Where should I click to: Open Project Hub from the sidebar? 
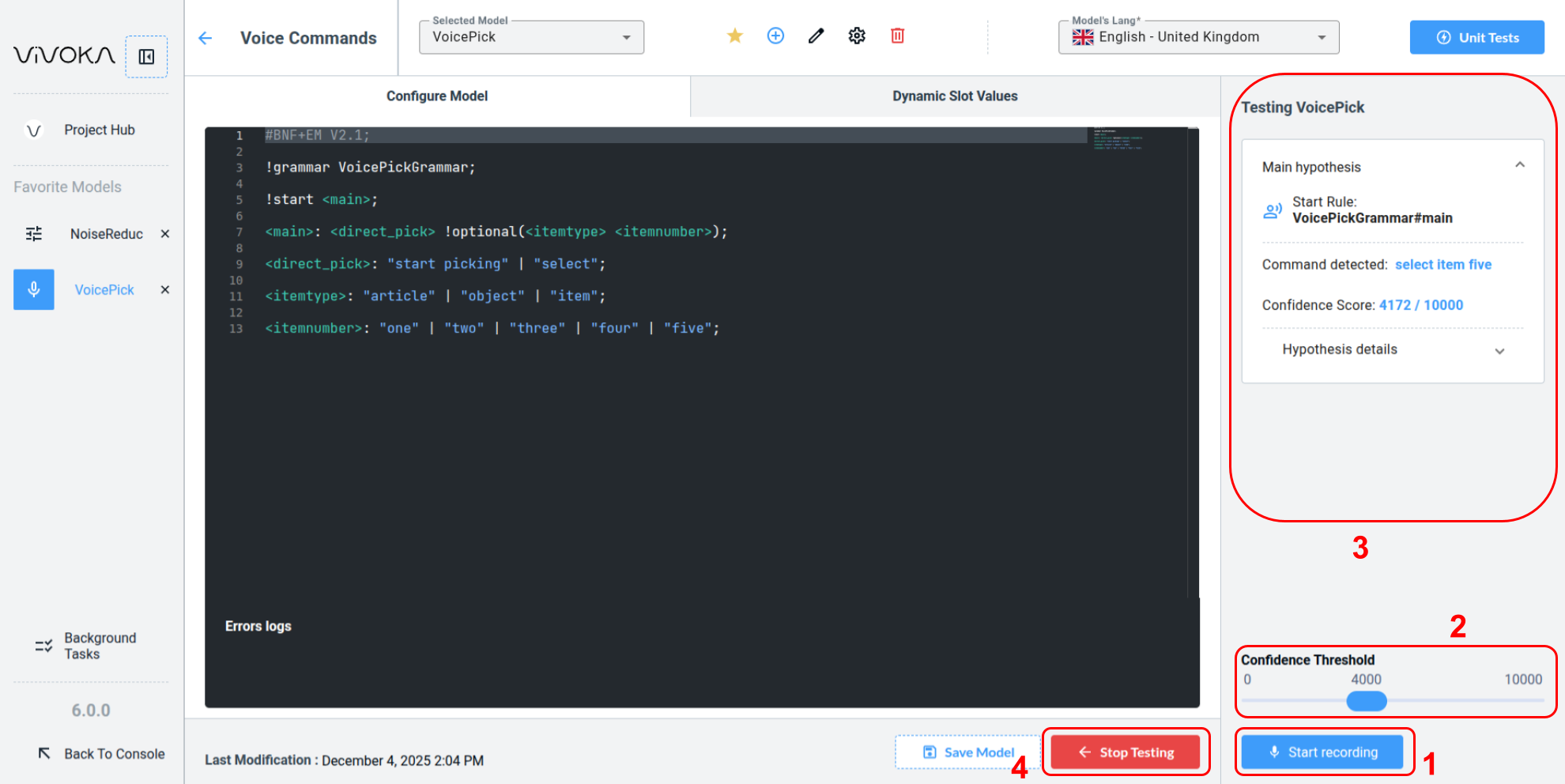pyautogui.click(x=99, y=130)
